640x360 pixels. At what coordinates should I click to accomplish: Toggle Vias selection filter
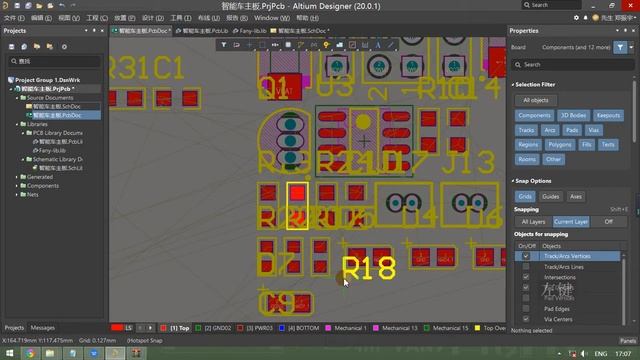click(x=593, y=130)
